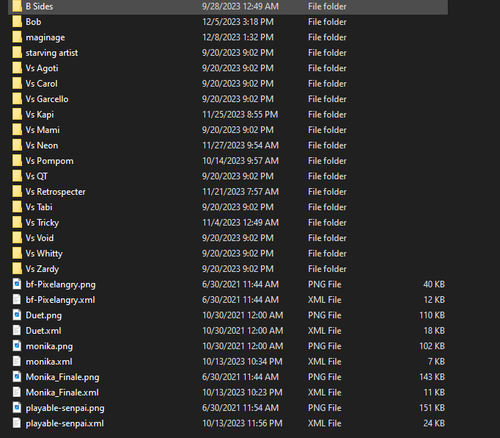Select the 'Bob' folder name

(x=33, y=22)
